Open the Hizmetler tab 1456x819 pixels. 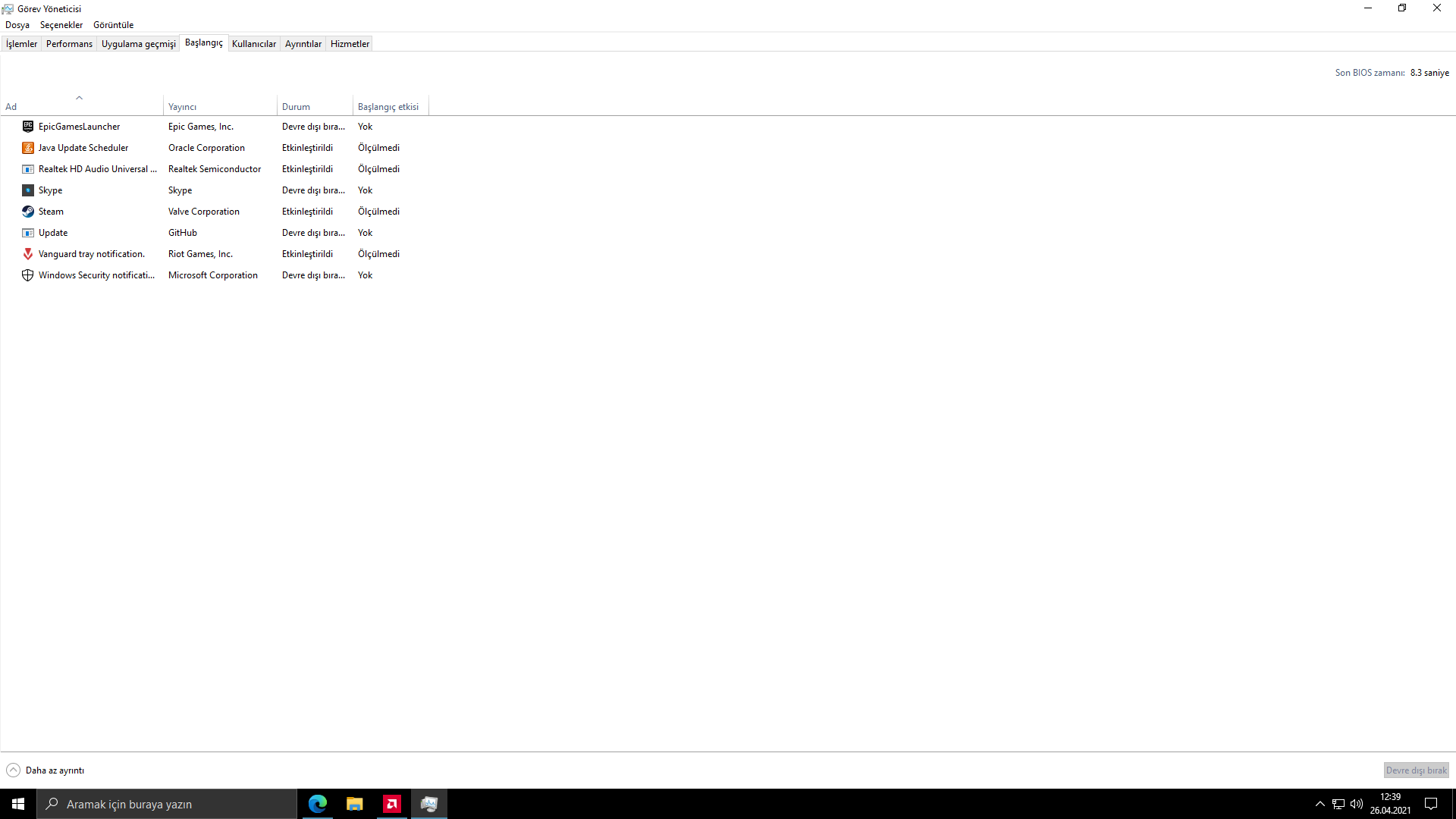pos(350,44)
